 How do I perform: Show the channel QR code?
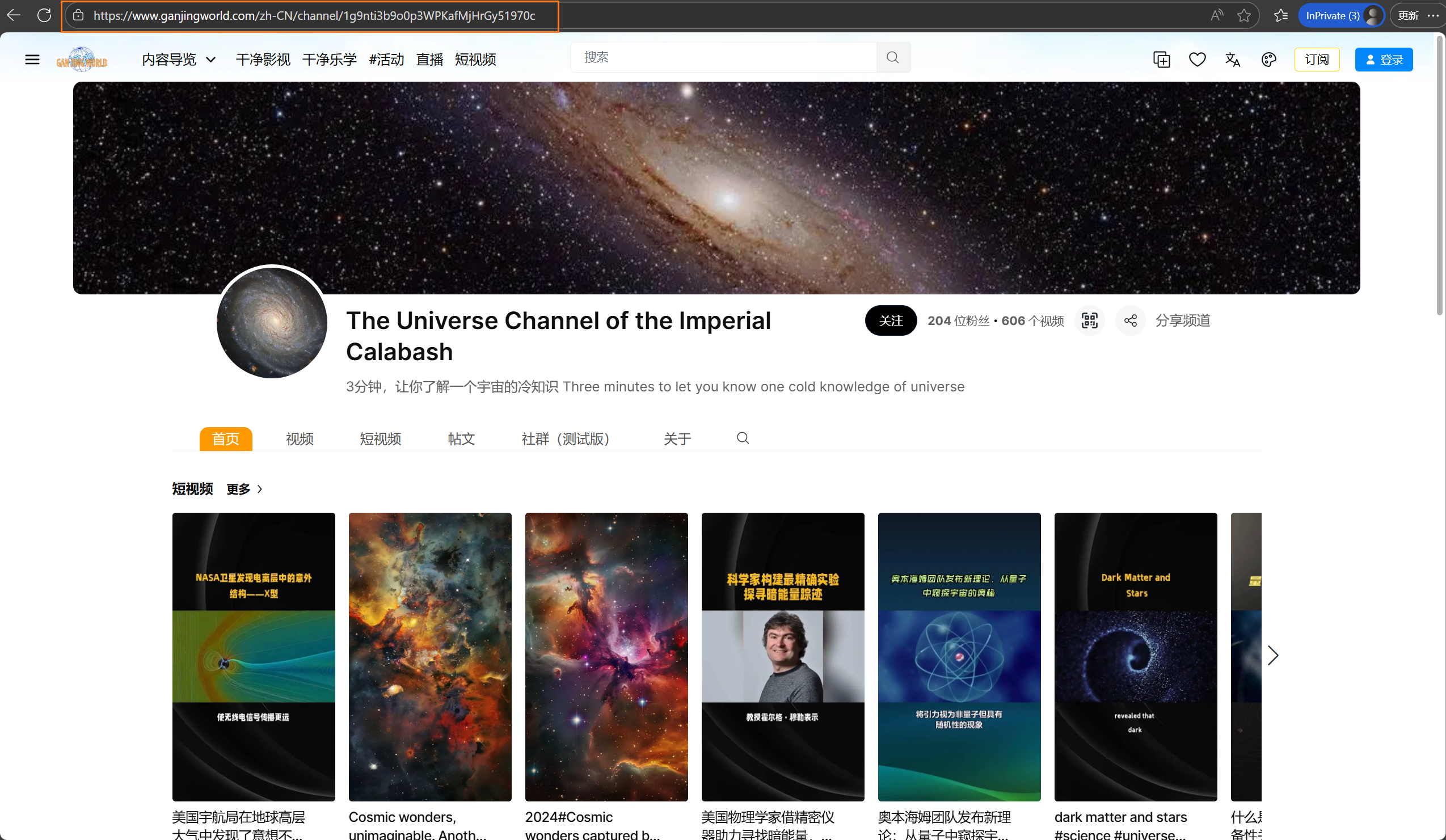(1089, 320)
